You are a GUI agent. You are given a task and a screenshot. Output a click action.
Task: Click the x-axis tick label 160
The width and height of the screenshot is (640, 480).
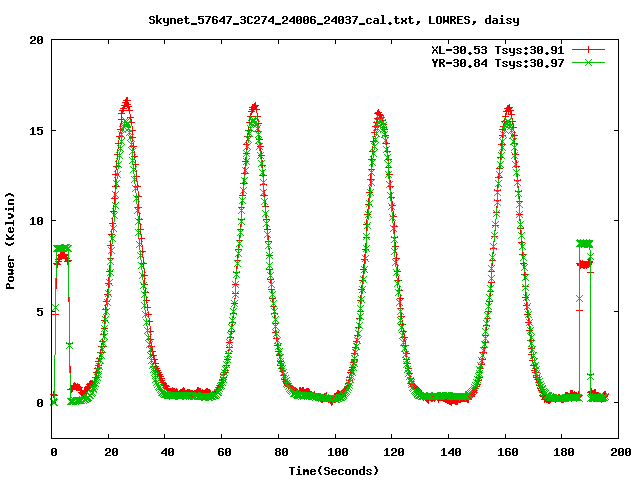[508, 452]
